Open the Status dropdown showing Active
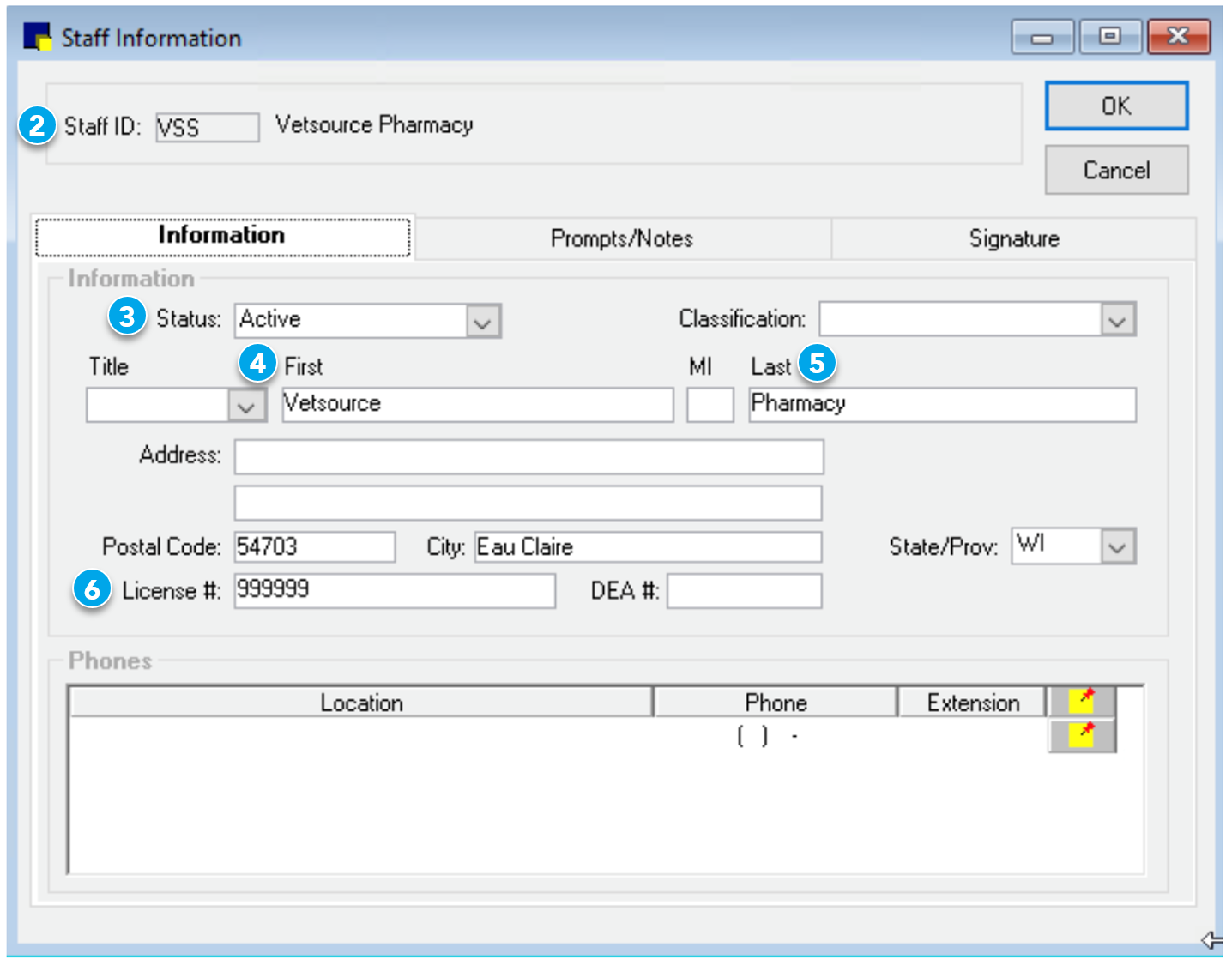The width and height of the screenshot is (1232, 965). pyautogui.click(x=483, y=320)
